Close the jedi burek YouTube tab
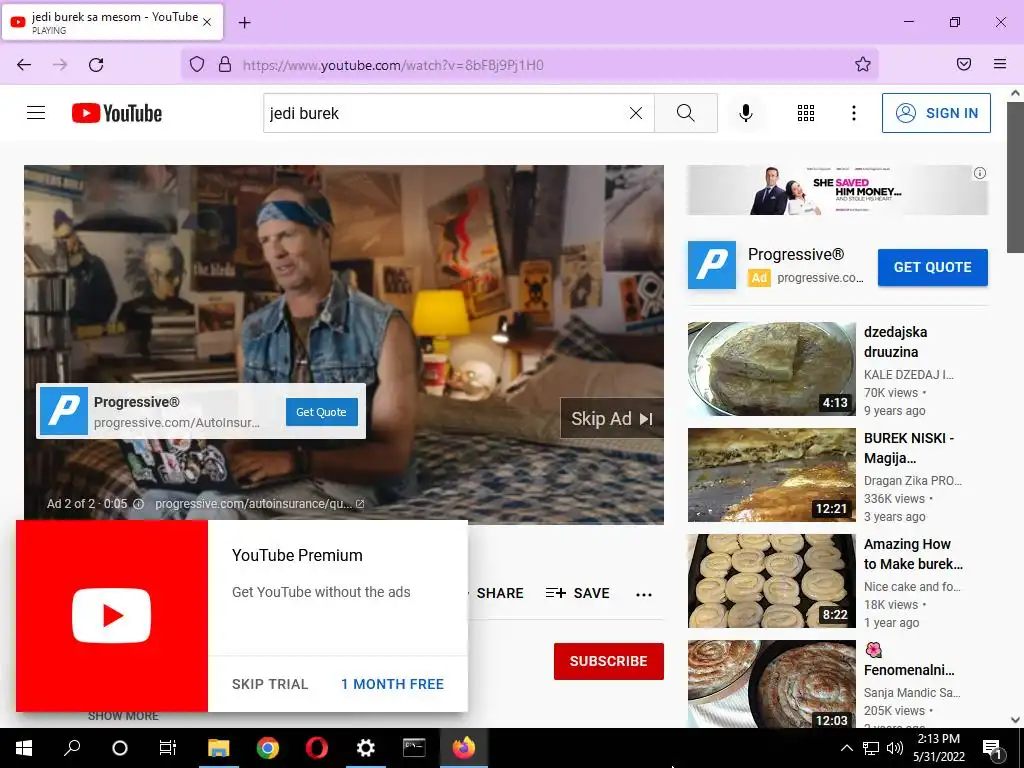Viewport: 1024px width, 768px height. click(207, 22)
